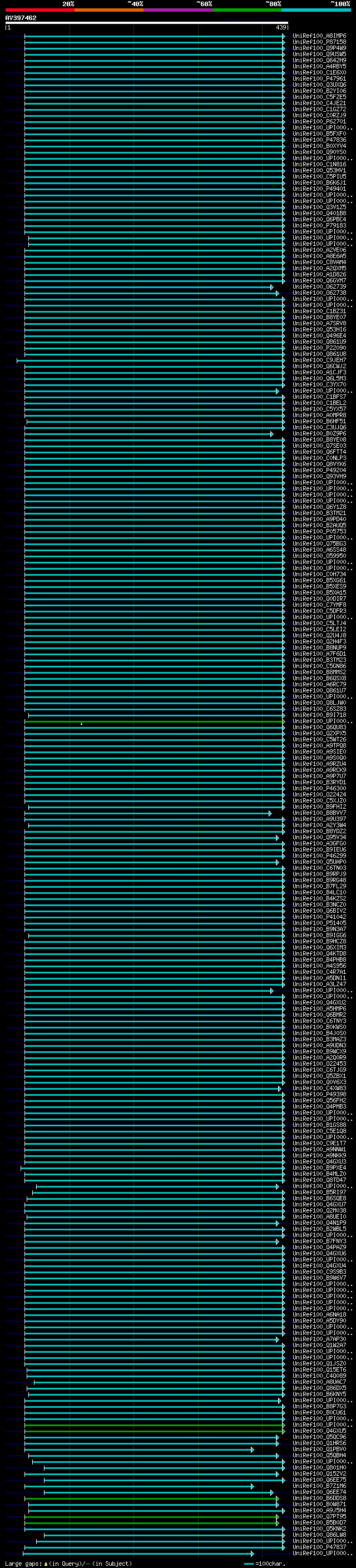Click hit label UniRef100_A3LZ47
The height and width of the screenshot is (1568, 356).
(319, 985)
